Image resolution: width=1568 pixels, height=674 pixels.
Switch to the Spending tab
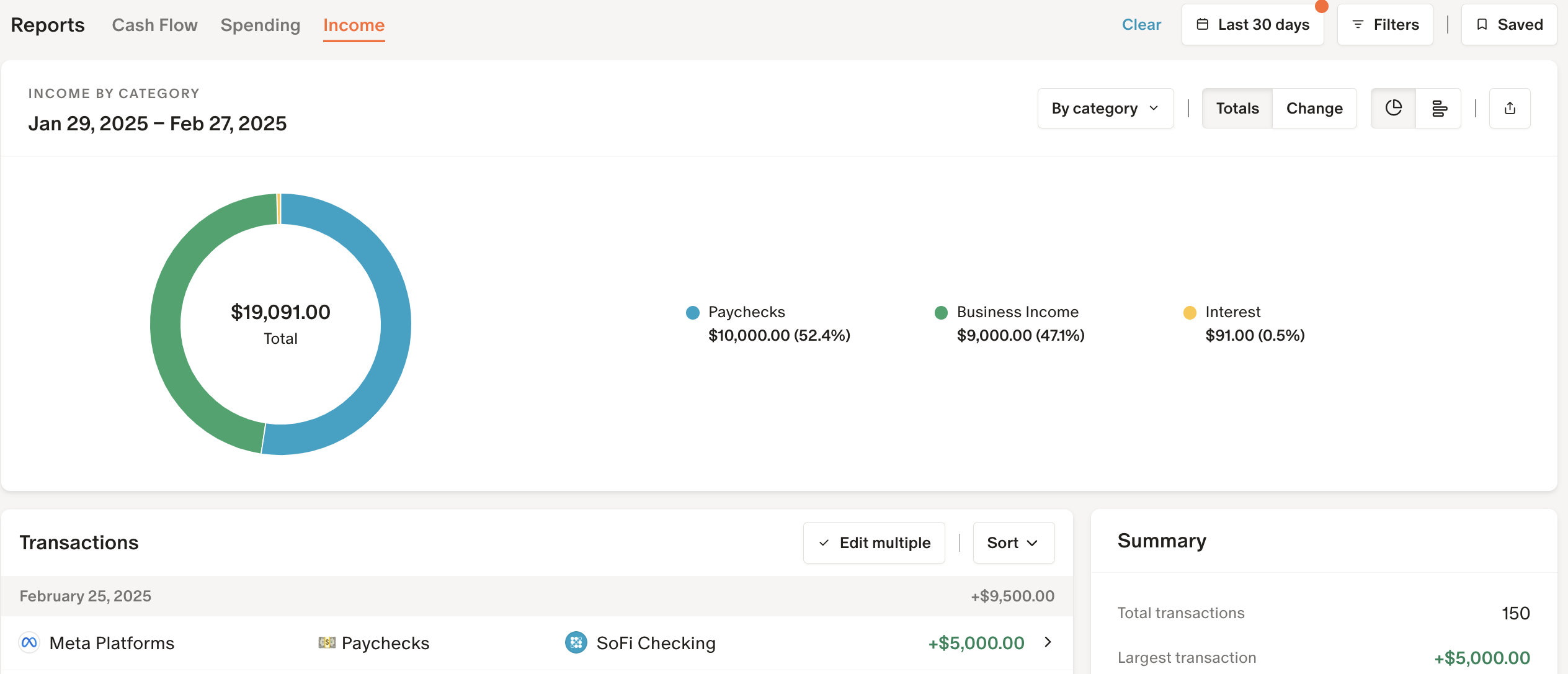coord(260,25)
